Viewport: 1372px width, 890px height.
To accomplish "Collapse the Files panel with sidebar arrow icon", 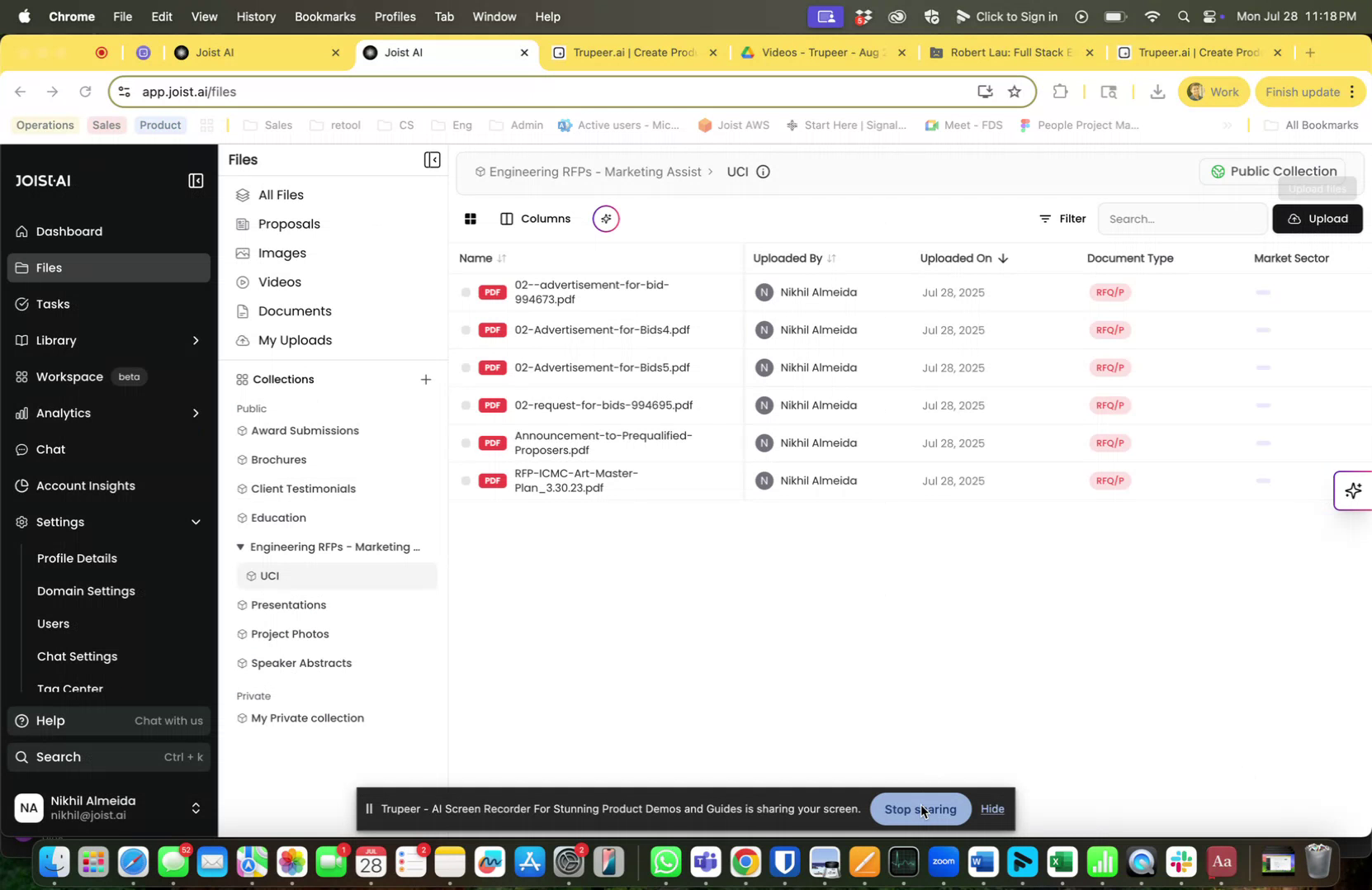I will coord(433,159).
